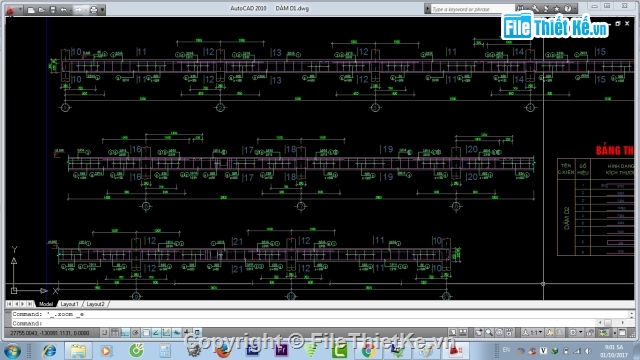Open the annotation scale 1:1 dropdown
Screen dimensions: 640x360
click(534, 333)
